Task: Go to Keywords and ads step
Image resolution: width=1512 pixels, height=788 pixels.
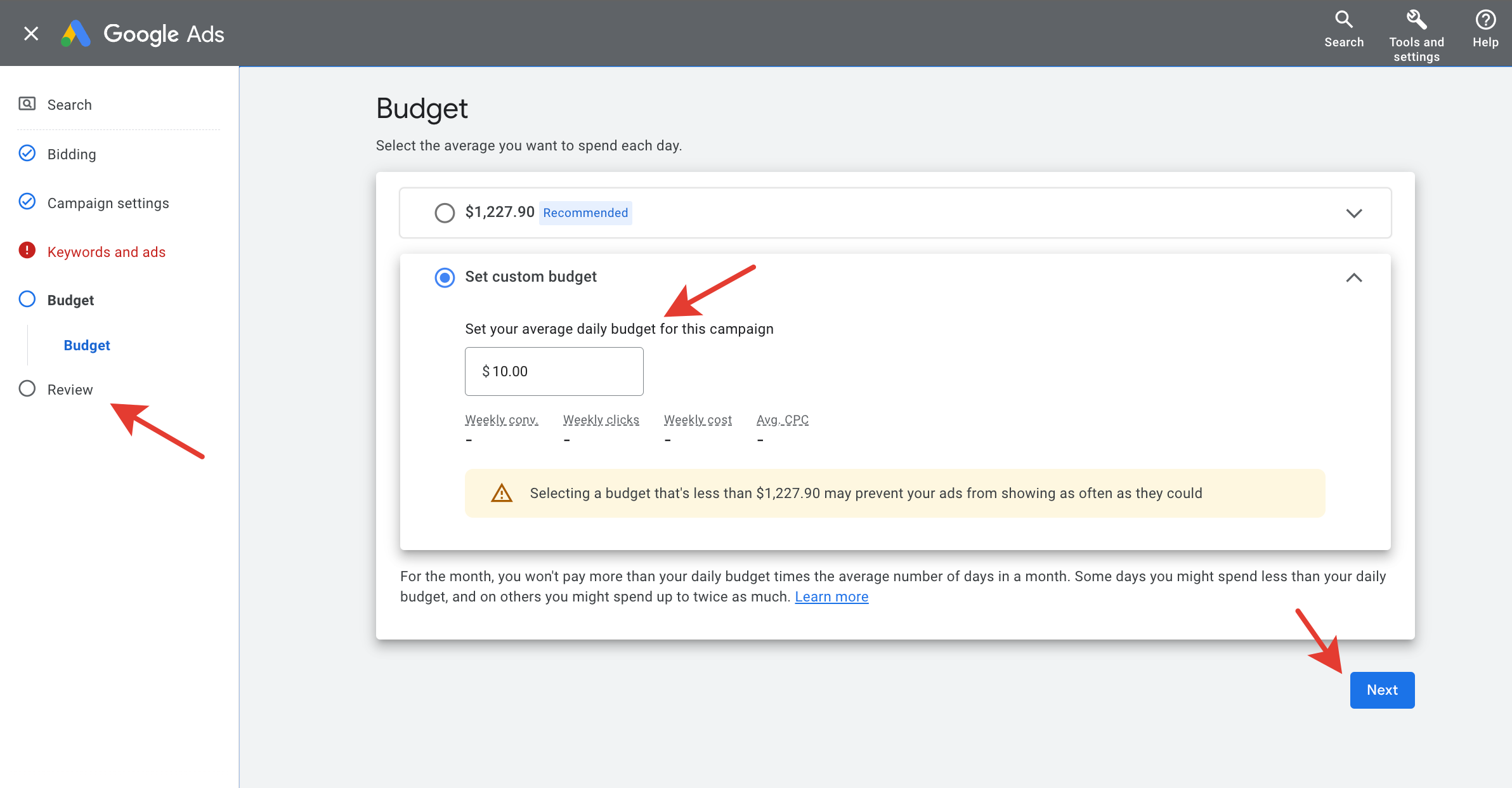Action: (x=106, y=252)
